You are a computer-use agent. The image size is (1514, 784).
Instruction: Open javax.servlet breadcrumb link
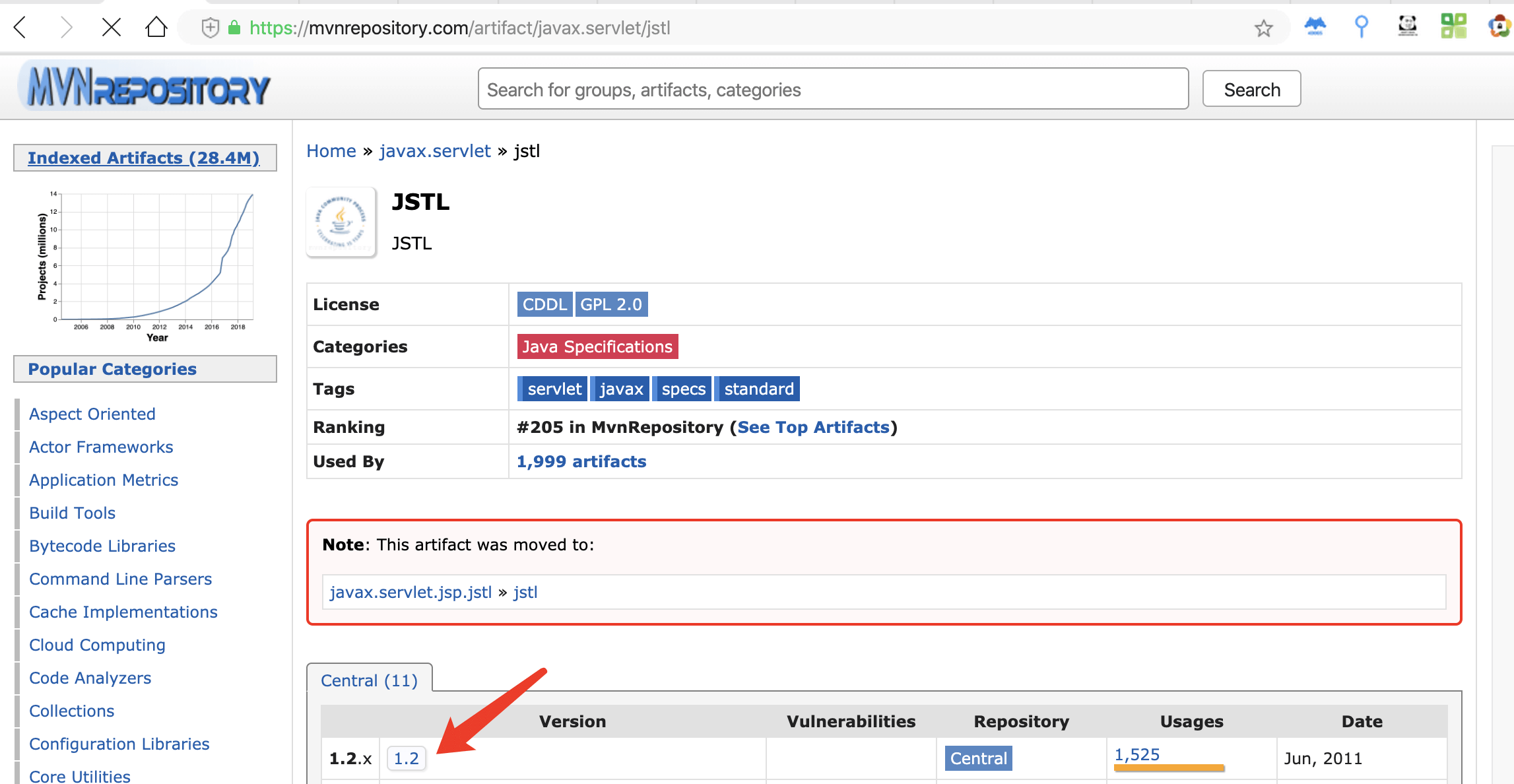pos(435,151)
